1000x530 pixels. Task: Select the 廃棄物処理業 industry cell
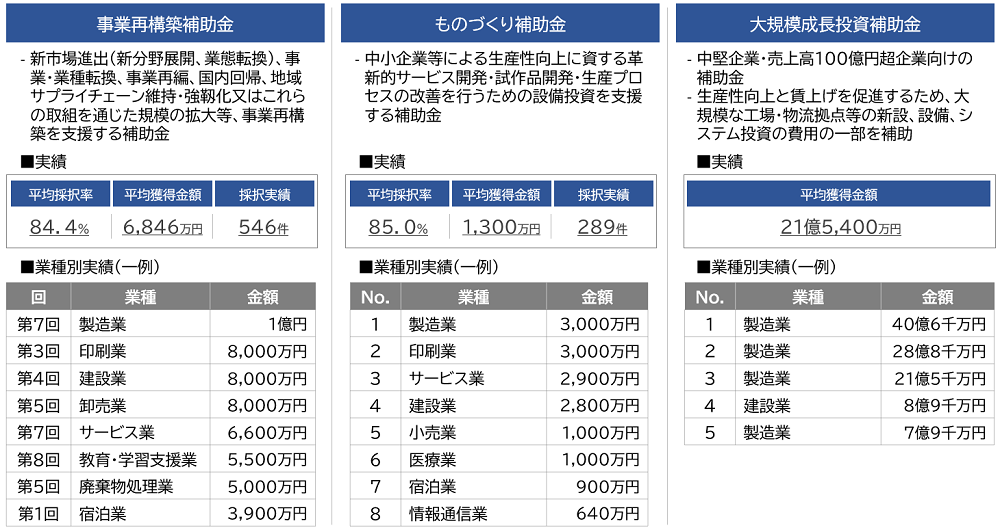pyautogui.click(x=140, y=487)
